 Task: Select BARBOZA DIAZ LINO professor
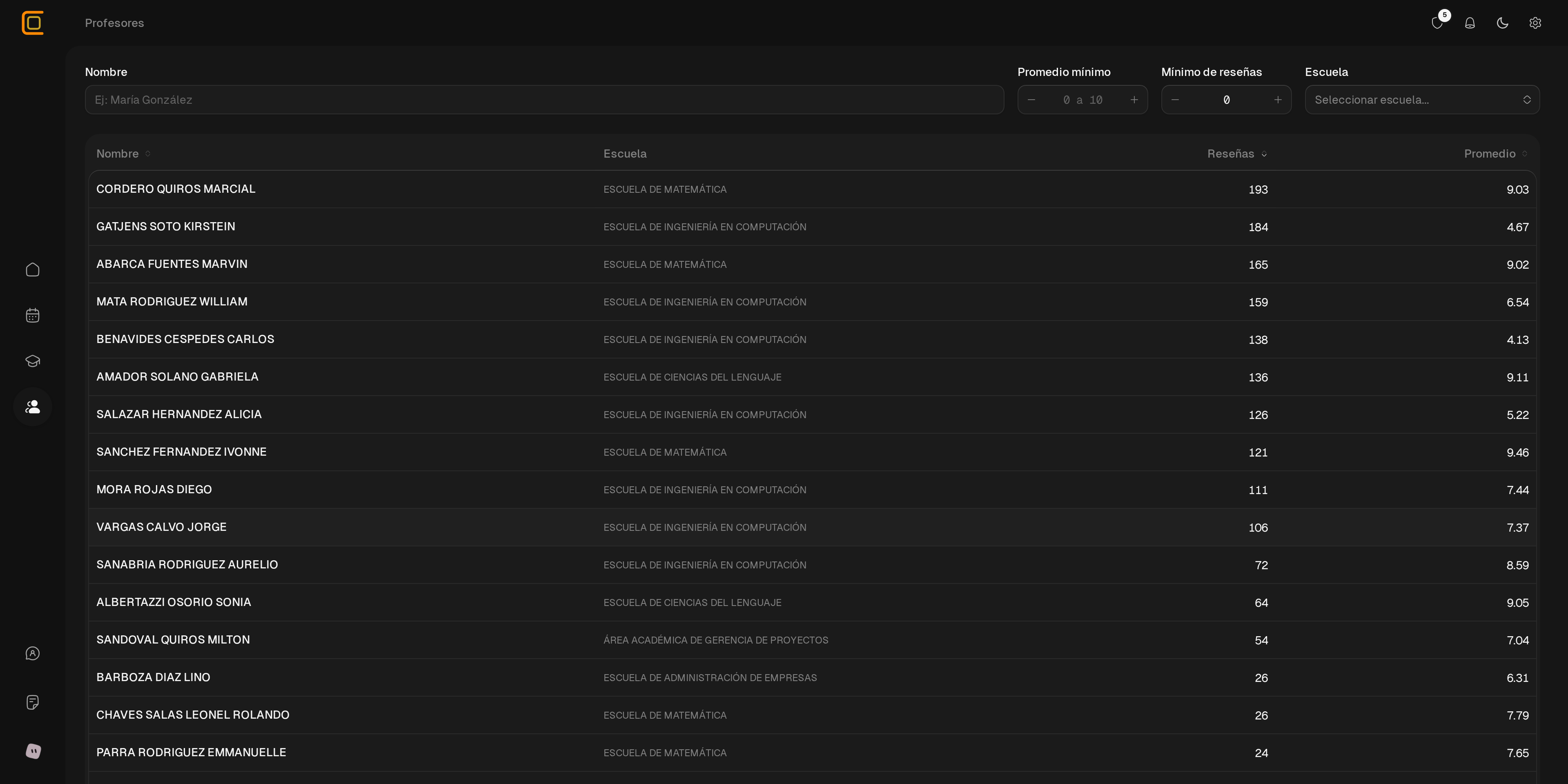pyautogui.click(x=813, y=677)
